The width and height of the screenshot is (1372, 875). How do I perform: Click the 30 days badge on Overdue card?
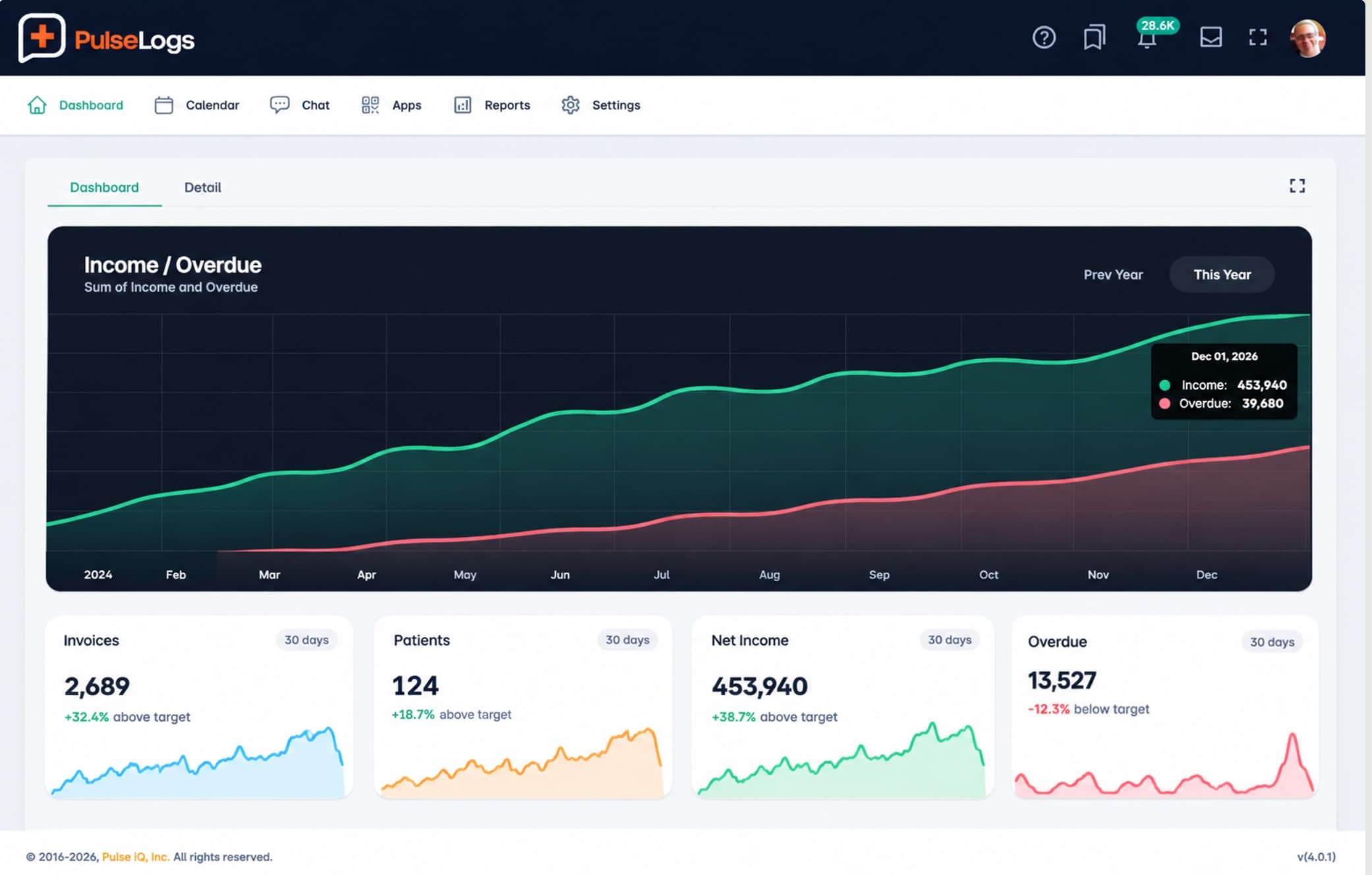click(x=1272, y=642)
